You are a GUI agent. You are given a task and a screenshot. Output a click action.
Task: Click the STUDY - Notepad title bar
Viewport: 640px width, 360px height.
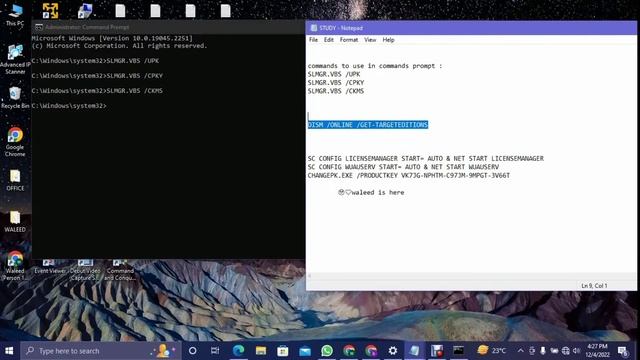click(x=471, y=28)
